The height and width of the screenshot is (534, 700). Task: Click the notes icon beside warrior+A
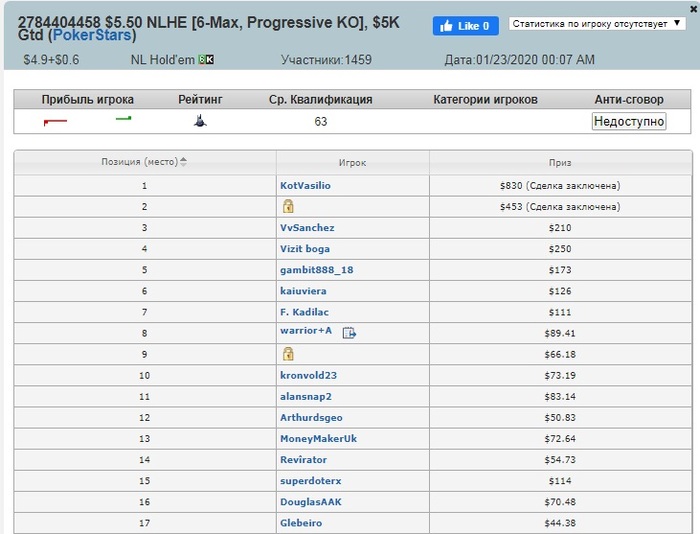coord(349,333)
